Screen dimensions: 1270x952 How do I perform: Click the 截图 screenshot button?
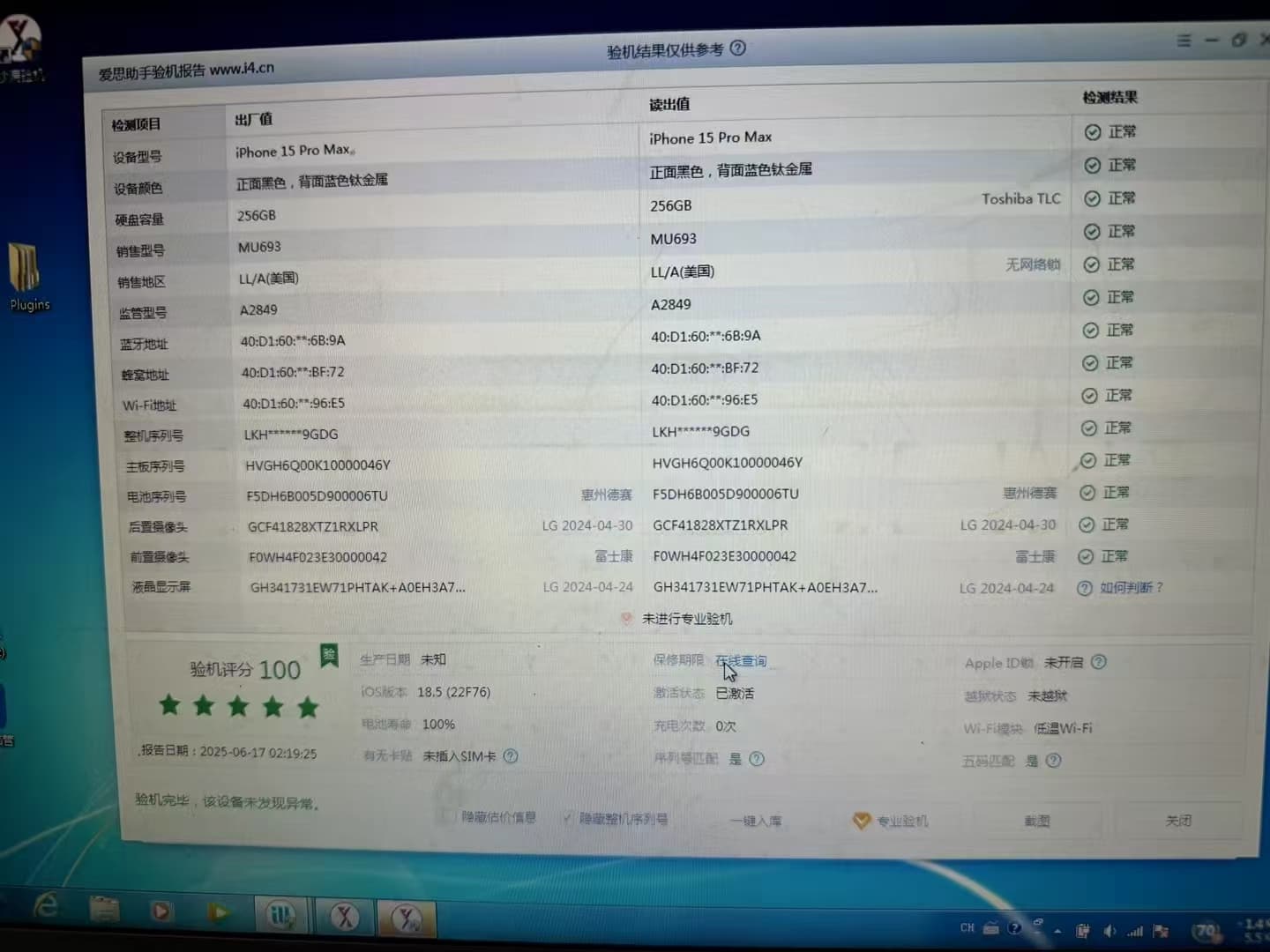pos(1037,821)
